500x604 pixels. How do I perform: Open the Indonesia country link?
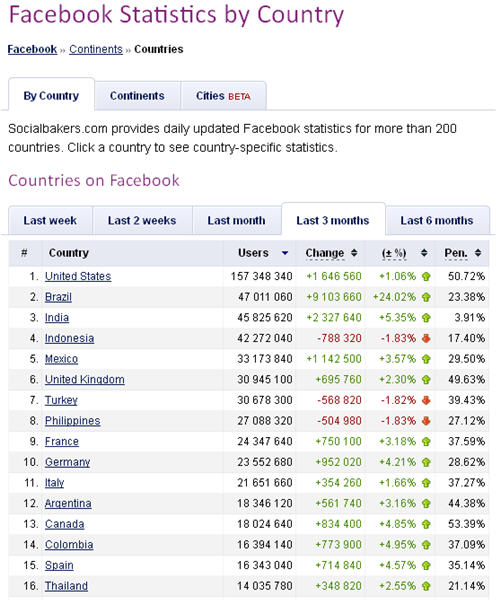point(69,338)
